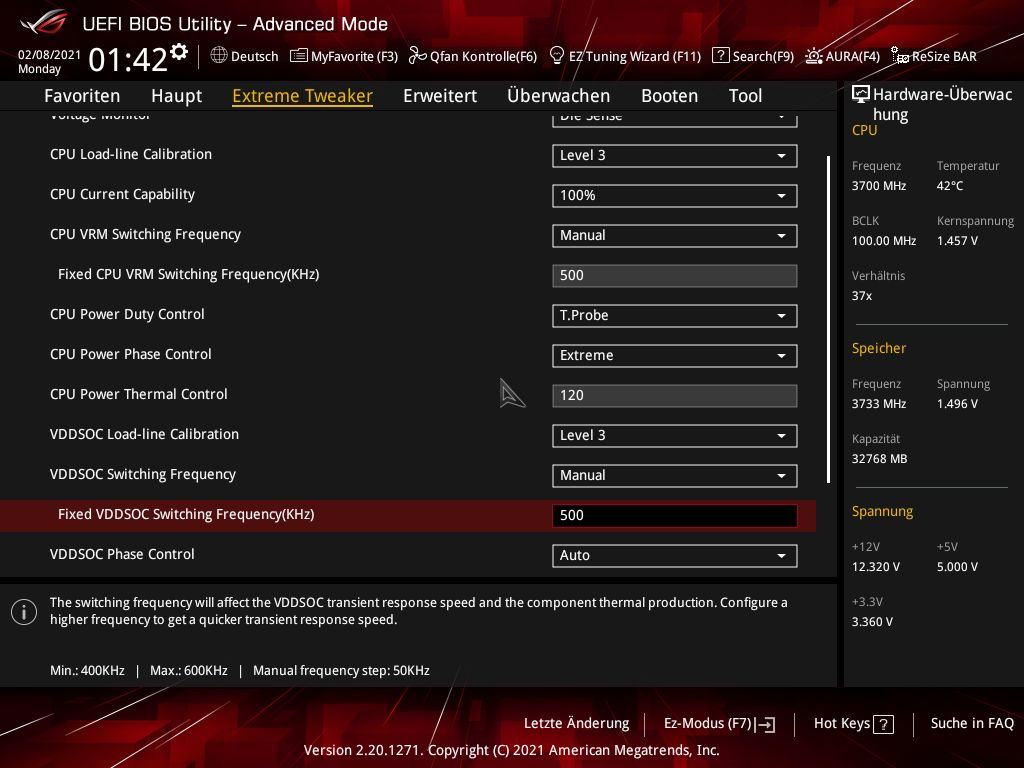
Task: Click the ROG logo icon
Action: coord(44,24)
